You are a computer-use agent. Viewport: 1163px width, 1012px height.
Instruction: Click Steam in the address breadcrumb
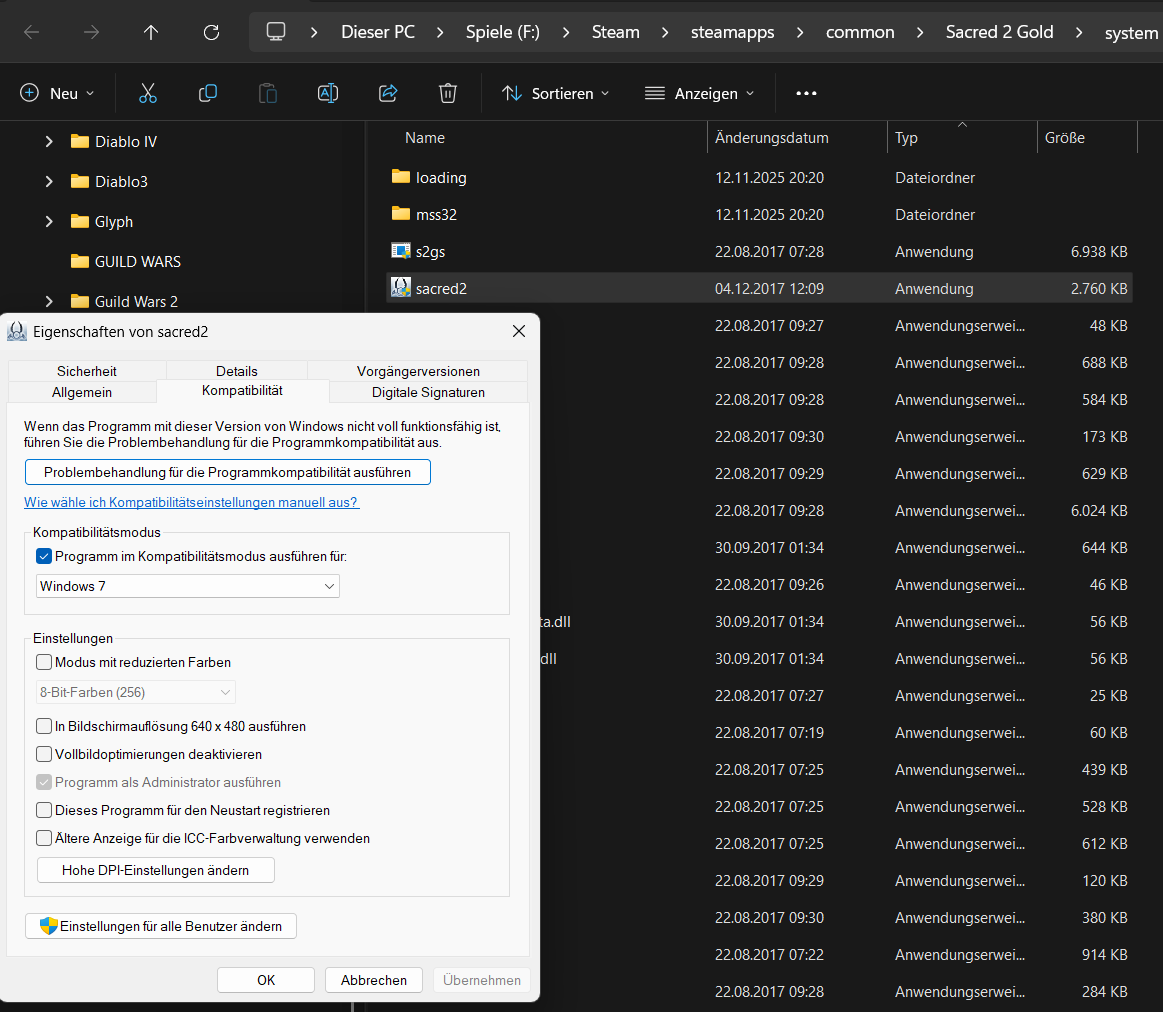(616, 32)
